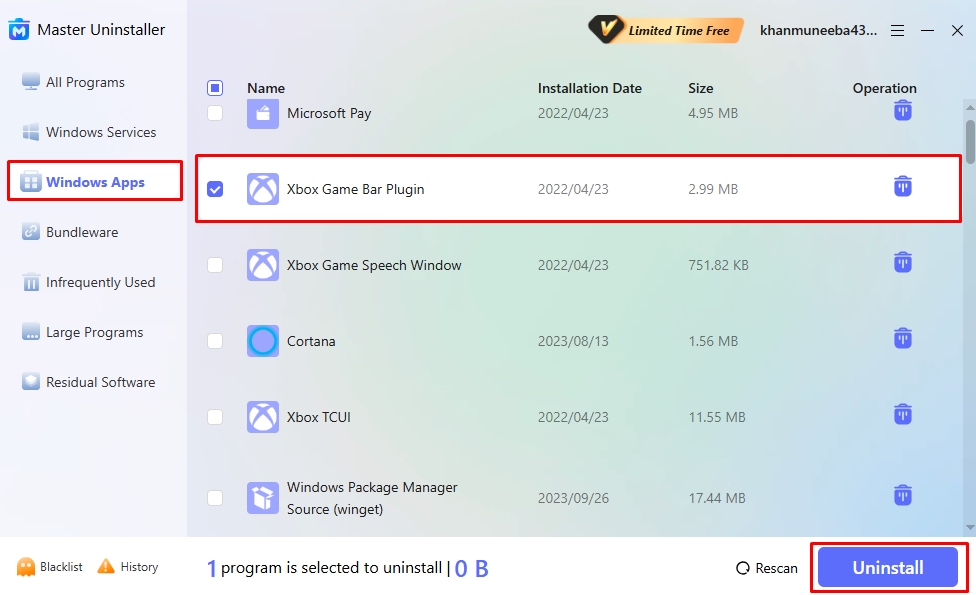Screen dimensions: 976x595
Task: Switch to Windows Services section
Action: (101, 132)
